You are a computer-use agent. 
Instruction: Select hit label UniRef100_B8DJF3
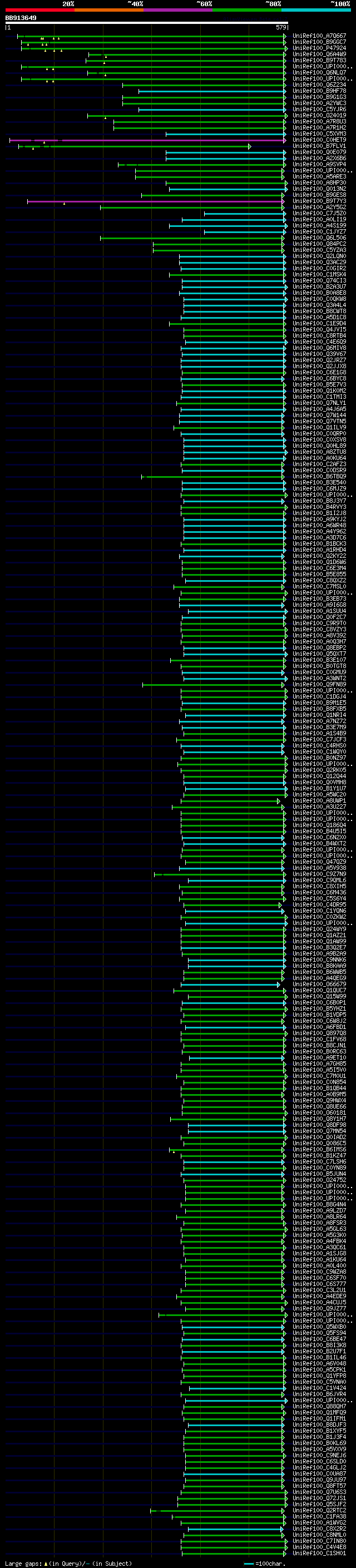319,1425
